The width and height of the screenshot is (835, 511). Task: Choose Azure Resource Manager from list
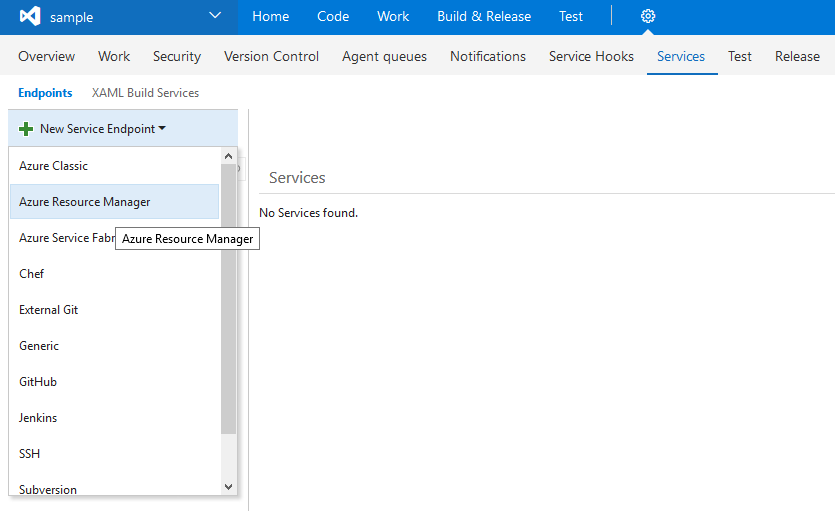click(85, 202)
